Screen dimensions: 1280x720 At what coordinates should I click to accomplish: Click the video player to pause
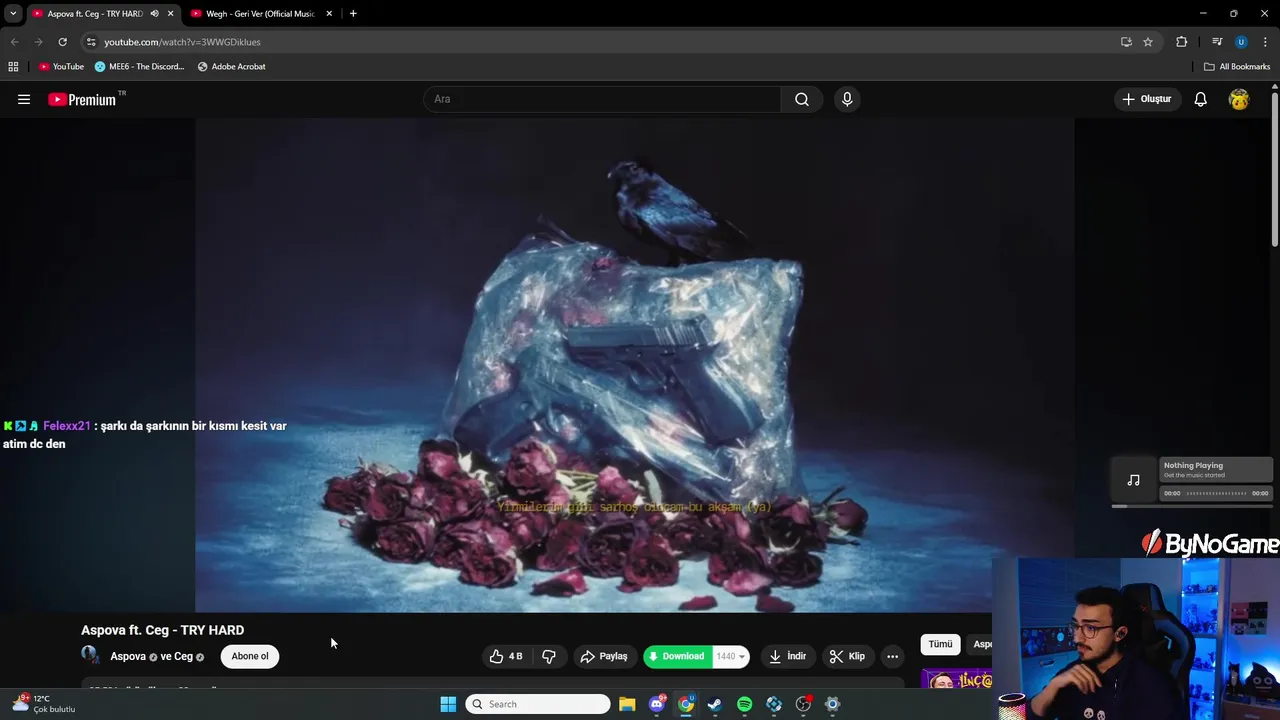point(634,365)
